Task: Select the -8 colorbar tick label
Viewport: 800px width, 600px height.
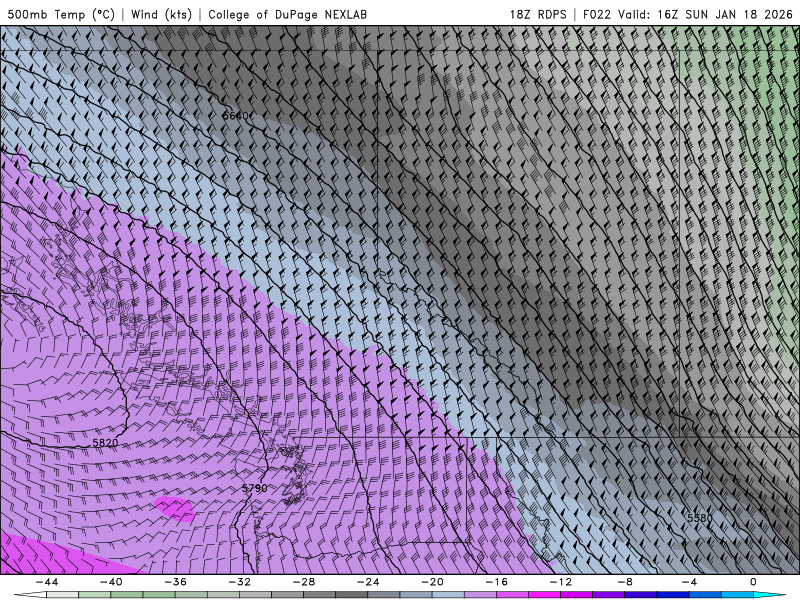Action: click(625, 582)
